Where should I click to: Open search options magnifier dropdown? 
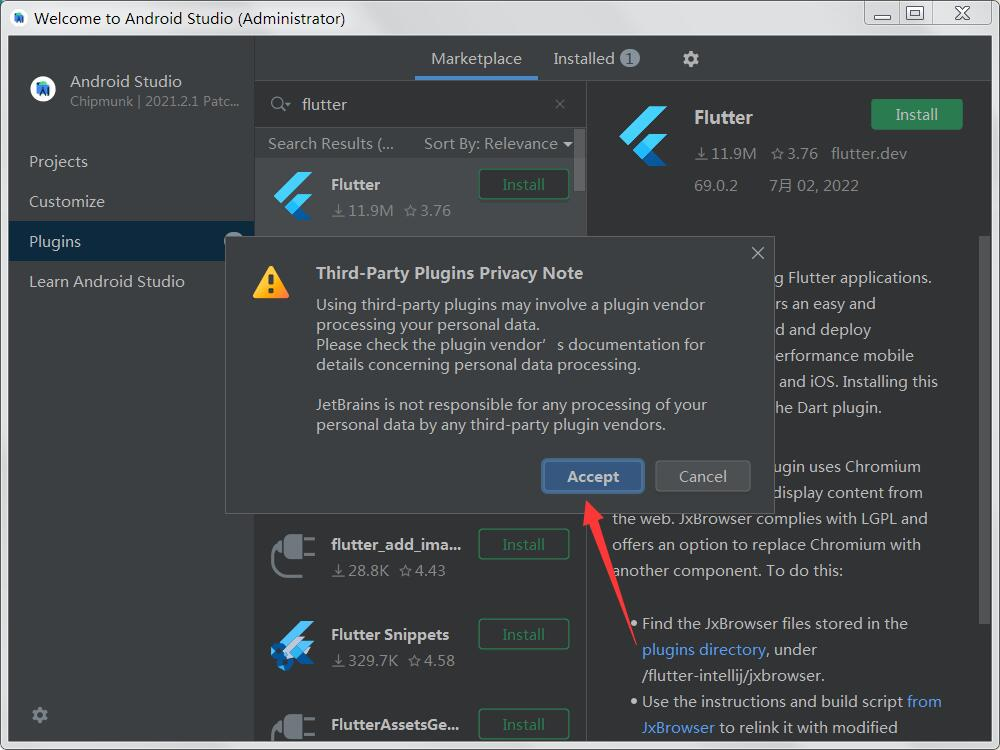280,104
